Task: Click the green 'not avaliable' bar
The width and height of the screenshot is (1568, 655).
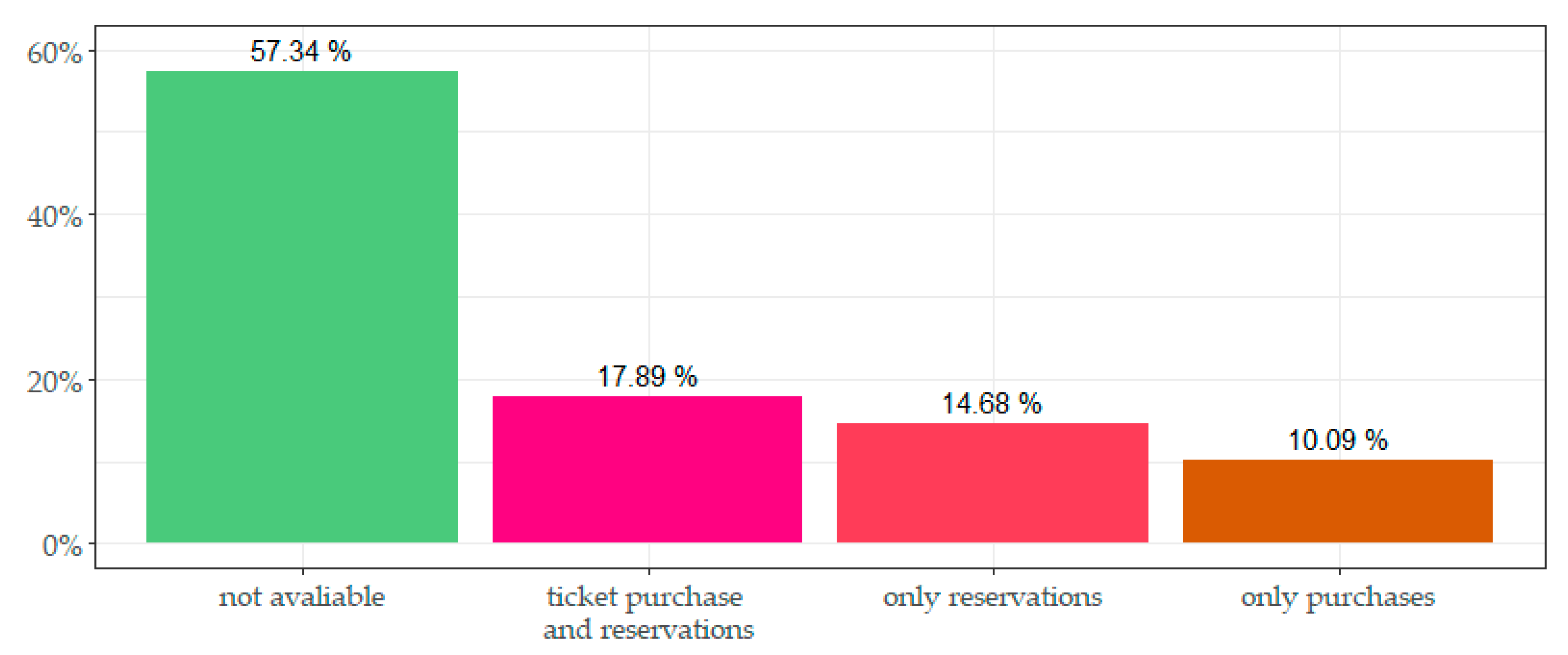Action: pyautogui.click(x=302, y=306)
